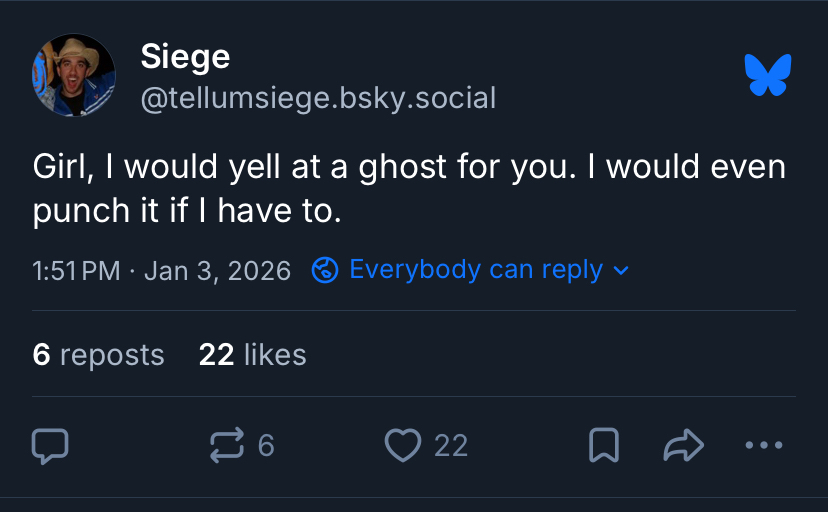Like the post with the heart icon
828x512 pixels.
[403, 446]
